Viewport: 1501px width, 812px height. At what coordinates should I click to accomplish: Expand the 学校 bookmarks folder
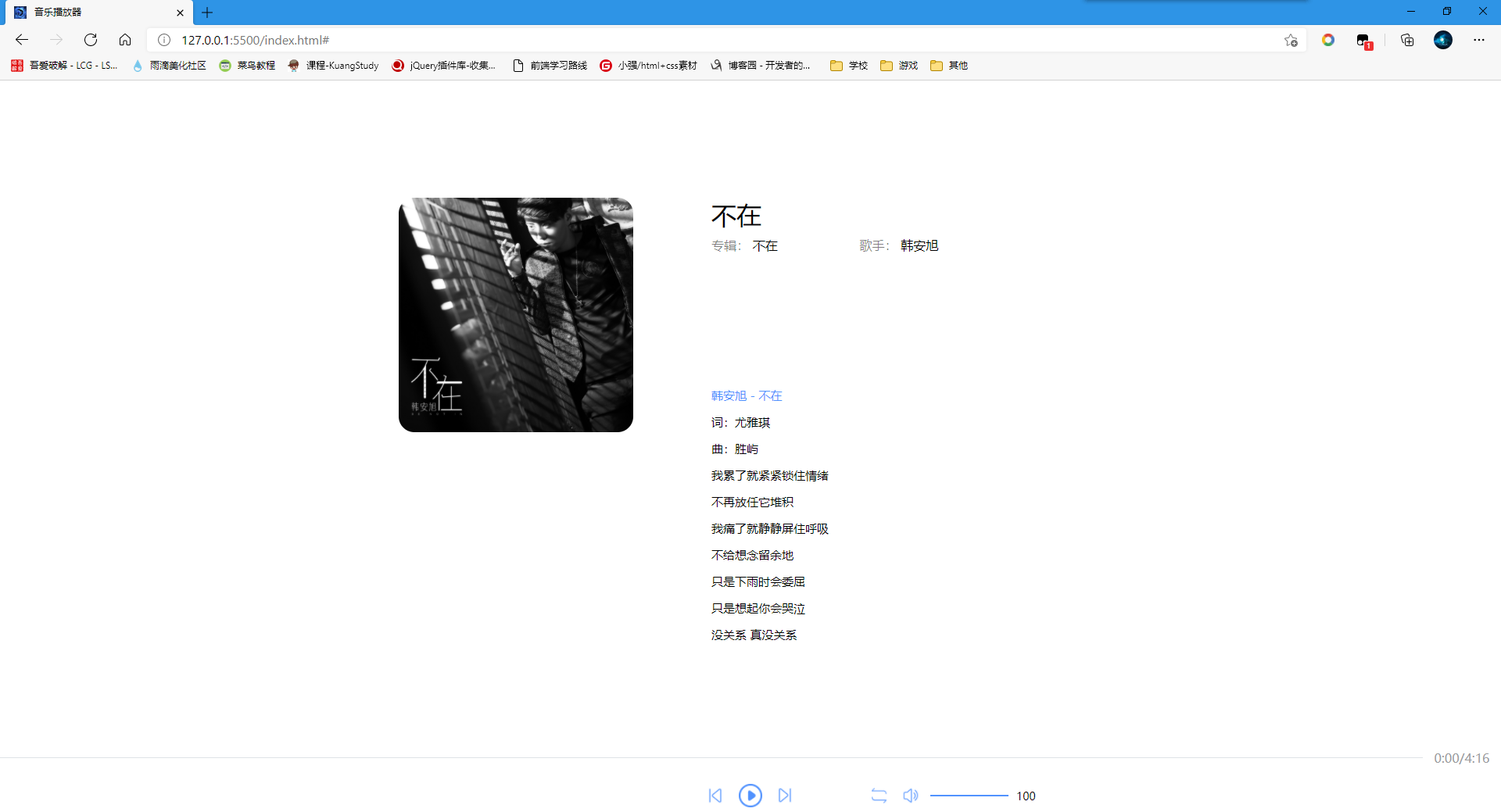tap(849, 66)
